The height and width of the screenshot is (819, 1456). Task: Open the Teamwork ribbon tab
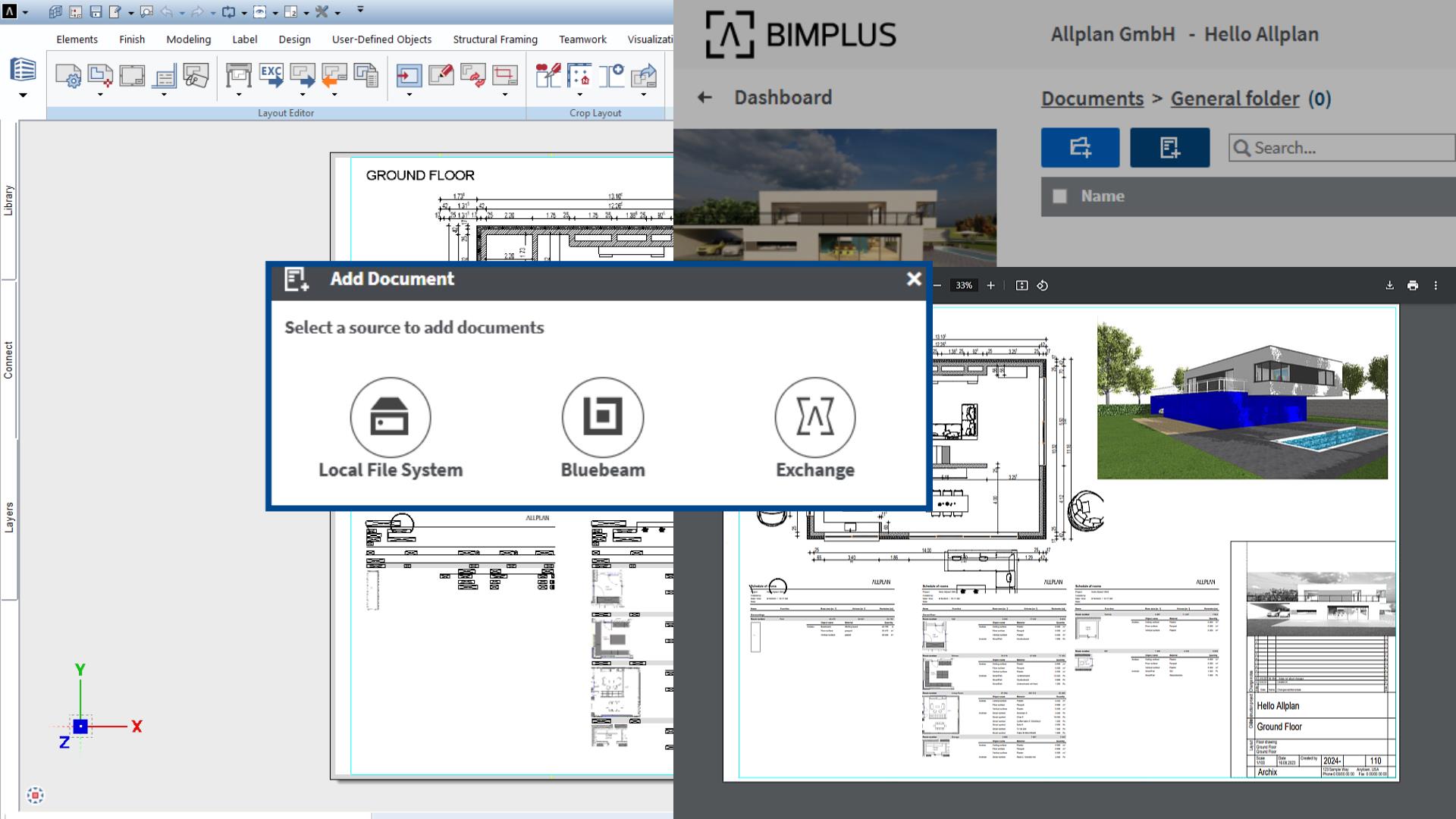[x=582, y=39]
